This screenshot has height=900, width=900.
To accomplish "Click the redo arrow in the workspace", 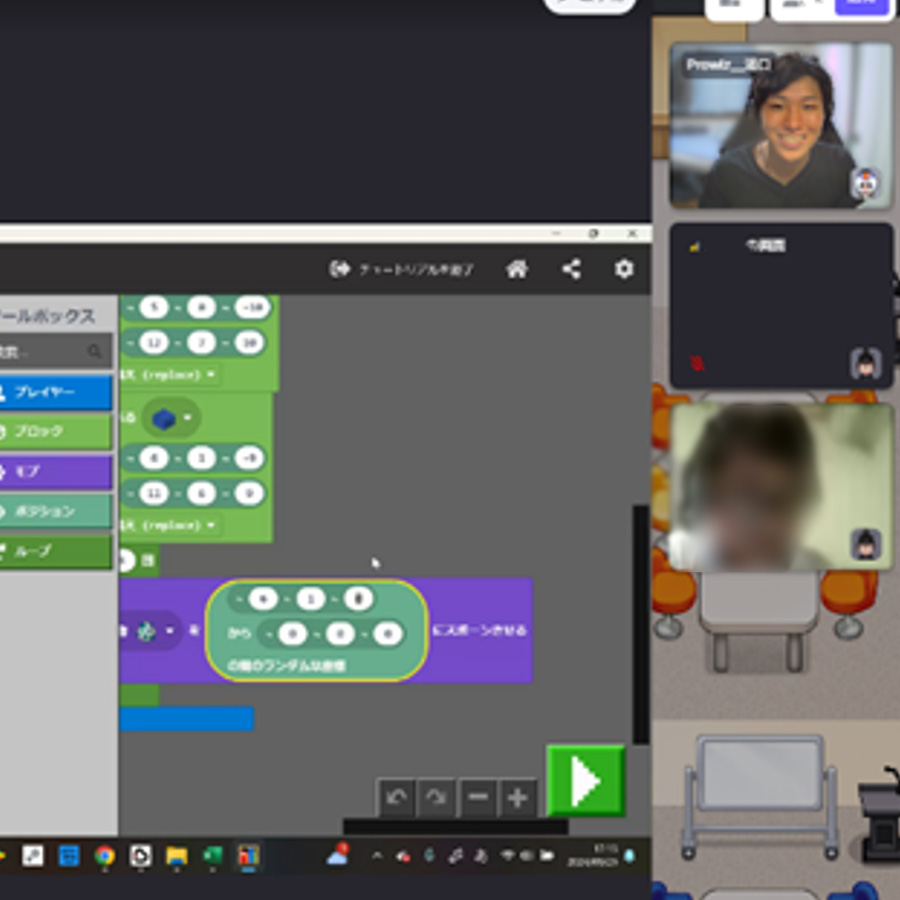I will [x=437, y=797].
